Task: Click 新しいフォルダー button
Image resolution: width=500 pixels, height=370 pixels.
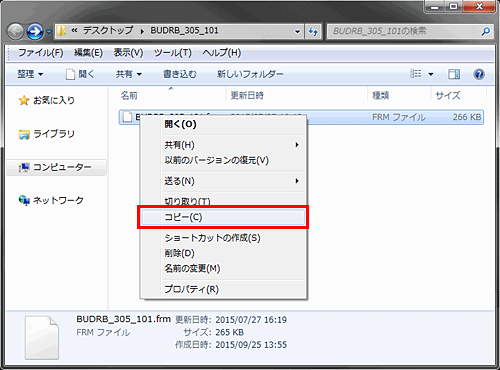Action: point(250,74)
